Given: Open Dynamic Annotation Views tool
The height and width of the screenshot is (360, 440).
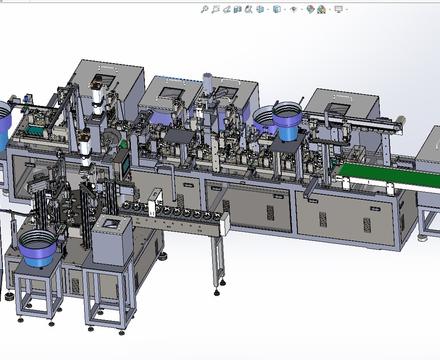Looking at the screenshot, I should (x=249, y=9).
